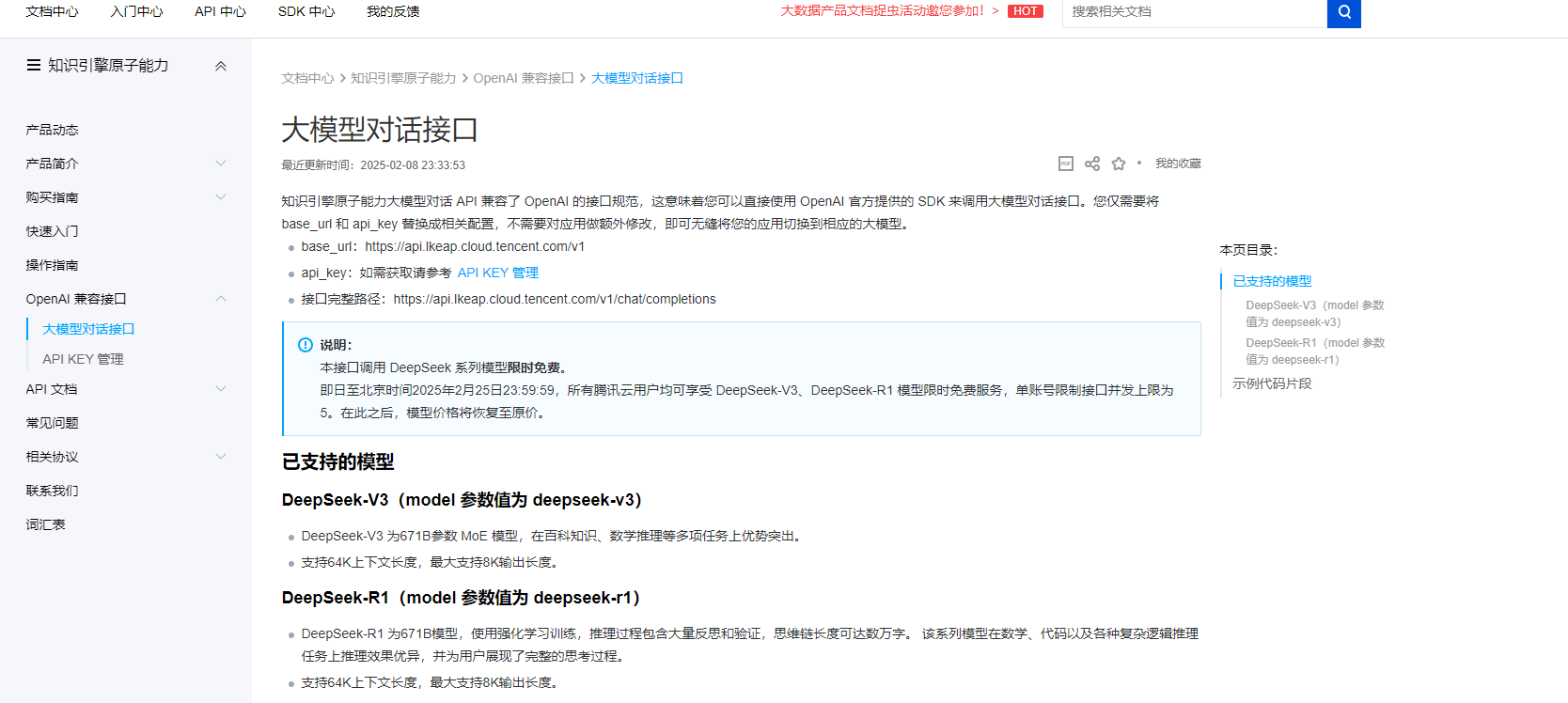Jump to DeepSeek-R1 entry in page contents
The width and height of the screenshot is (1568, 703).
[x=1315, y=351]
